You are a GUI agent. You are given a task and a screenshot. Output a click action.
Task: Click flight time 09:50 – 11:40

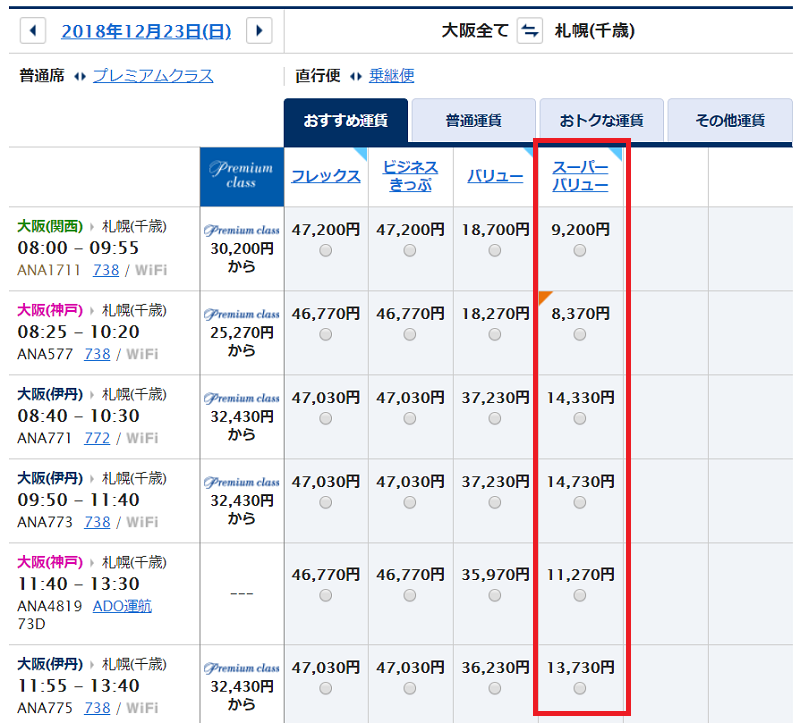pyautogui.click(x=78, y=500)
